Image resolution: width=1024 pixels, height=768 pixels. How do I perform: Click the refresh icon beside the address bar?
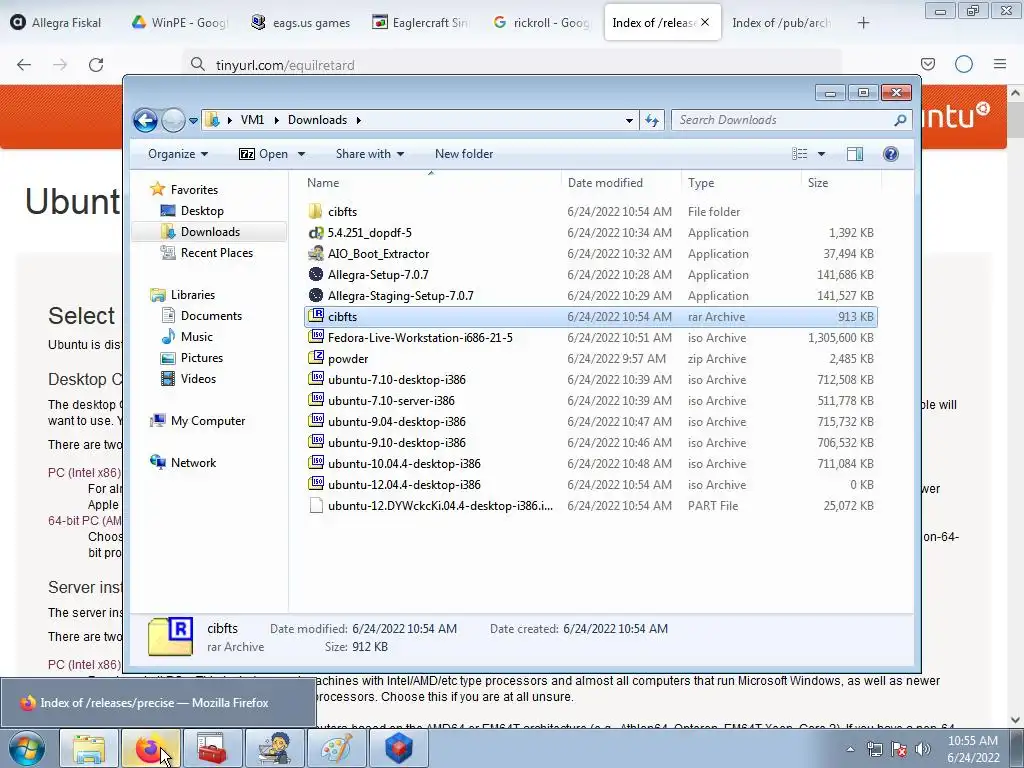tap(652, 120)
